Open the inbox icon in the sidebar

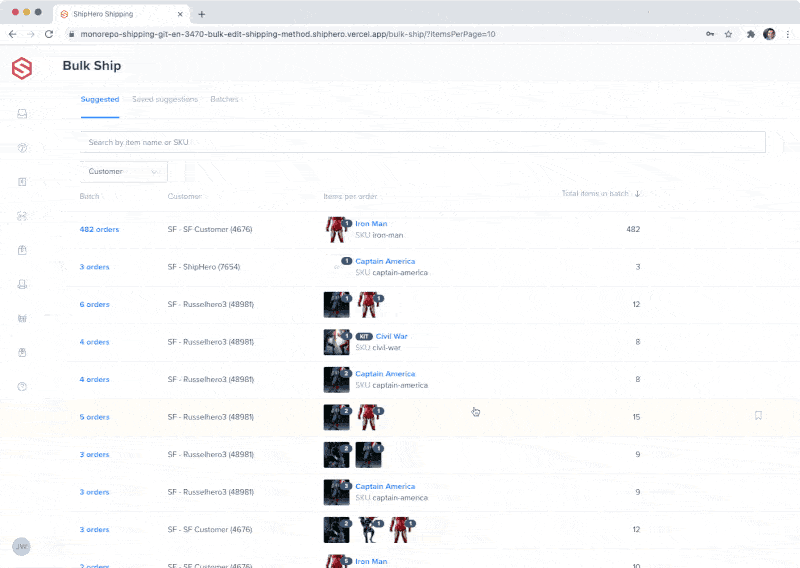22,114
